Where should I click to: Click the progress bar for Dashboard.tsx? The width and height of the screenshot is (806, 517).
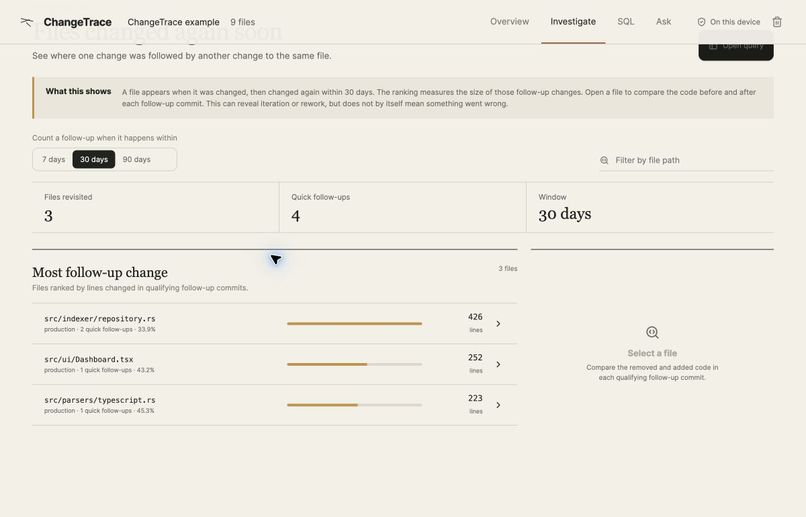pos(354,364)
